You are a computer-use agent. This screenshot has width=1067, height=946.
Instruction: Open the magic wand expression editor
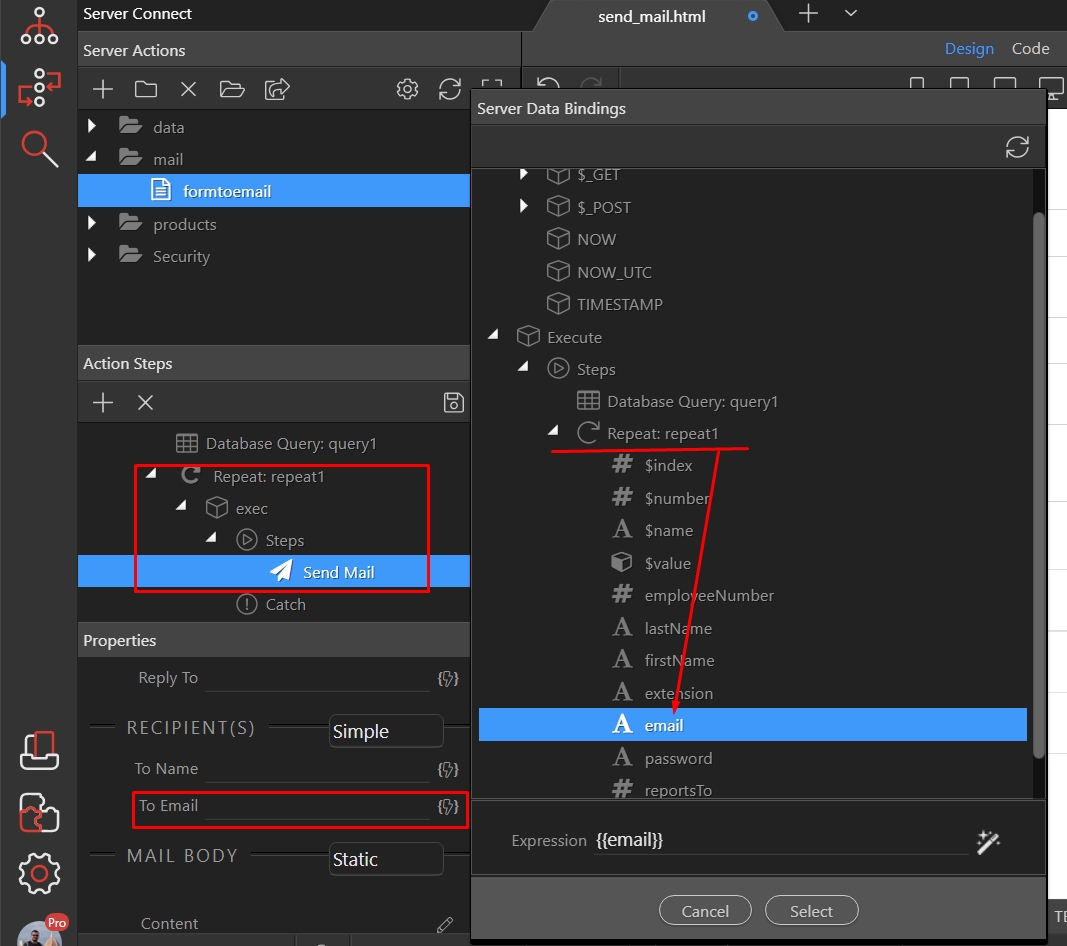tap(988, 842)
